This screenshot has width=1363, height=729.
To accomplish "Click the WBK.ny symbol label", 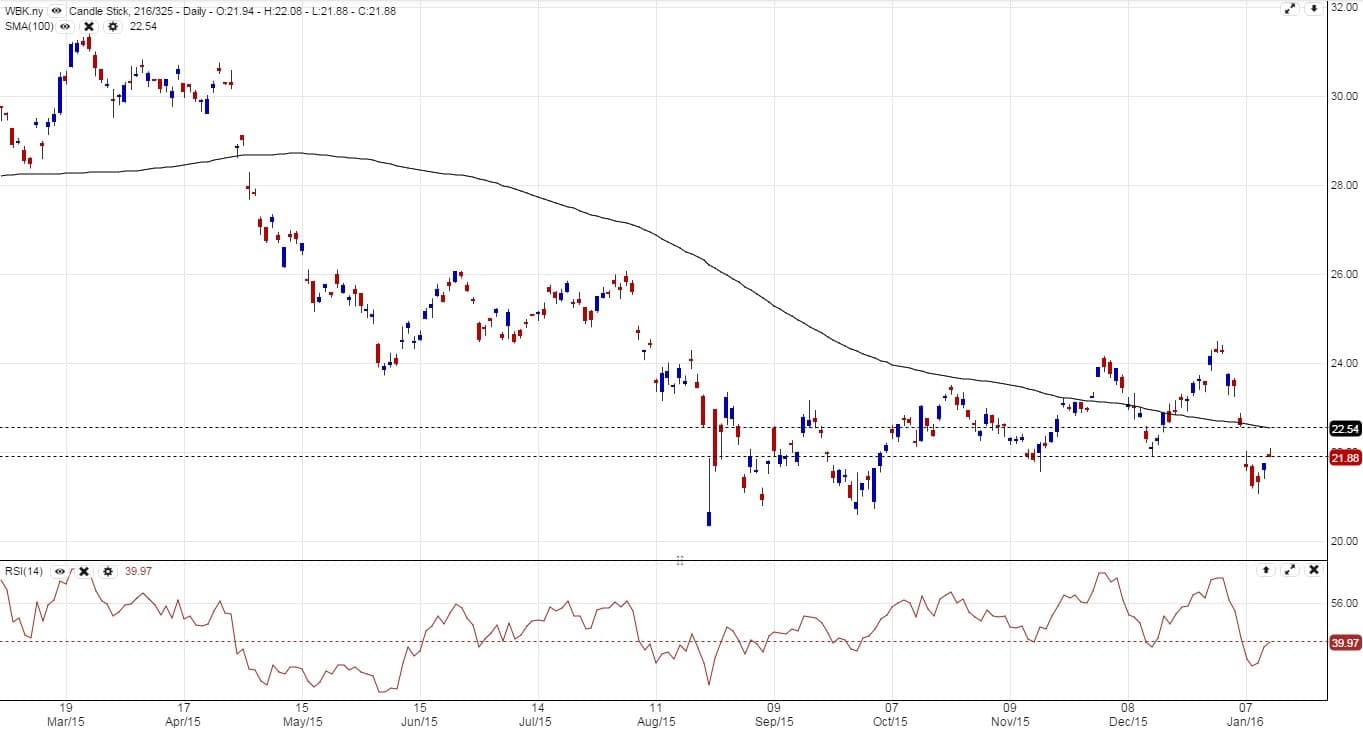I will tap(24, 11).
